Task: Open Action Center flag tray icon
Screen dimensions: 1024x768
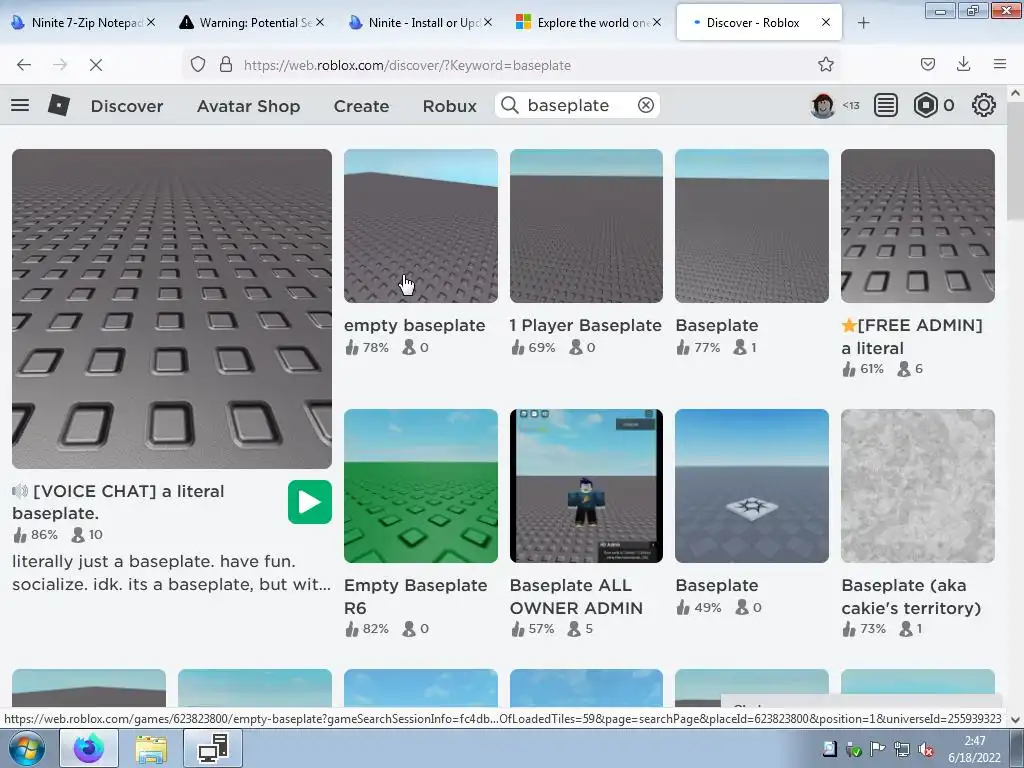Action: (878, 750)
